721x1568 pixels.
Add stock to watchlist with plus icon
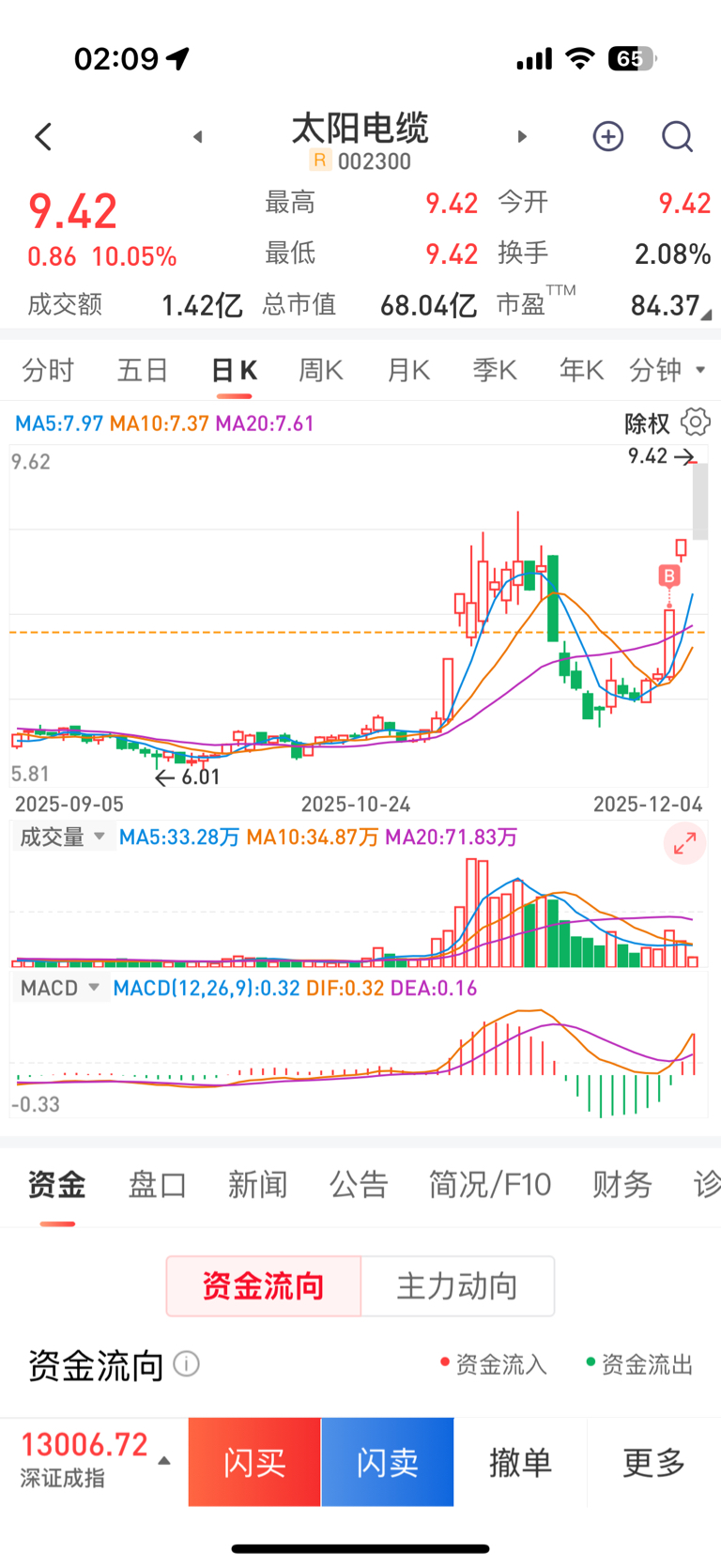click(608, 137)
